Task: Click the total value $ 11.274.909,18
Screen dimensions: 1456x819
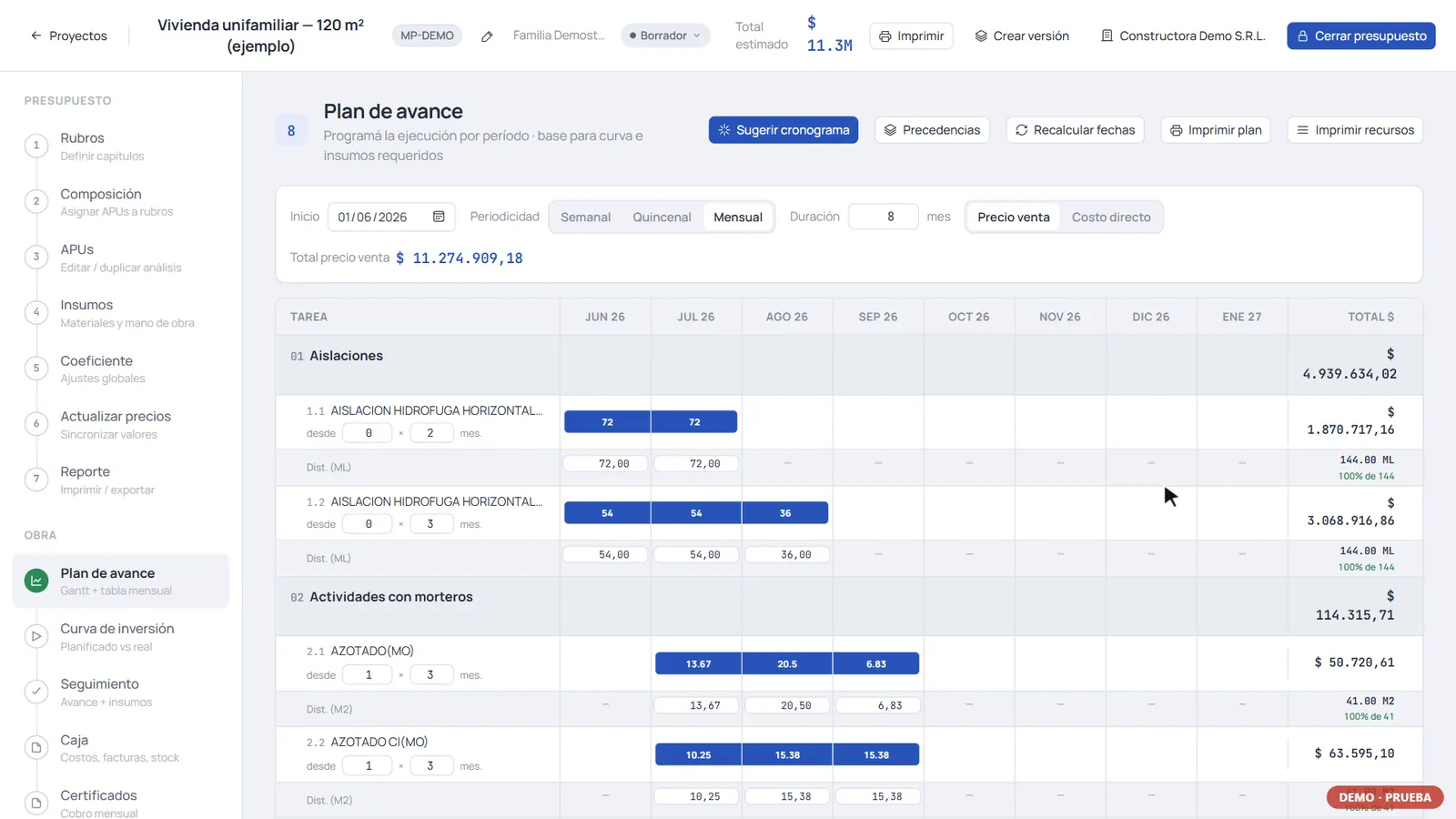Action: tap(460, 258)
